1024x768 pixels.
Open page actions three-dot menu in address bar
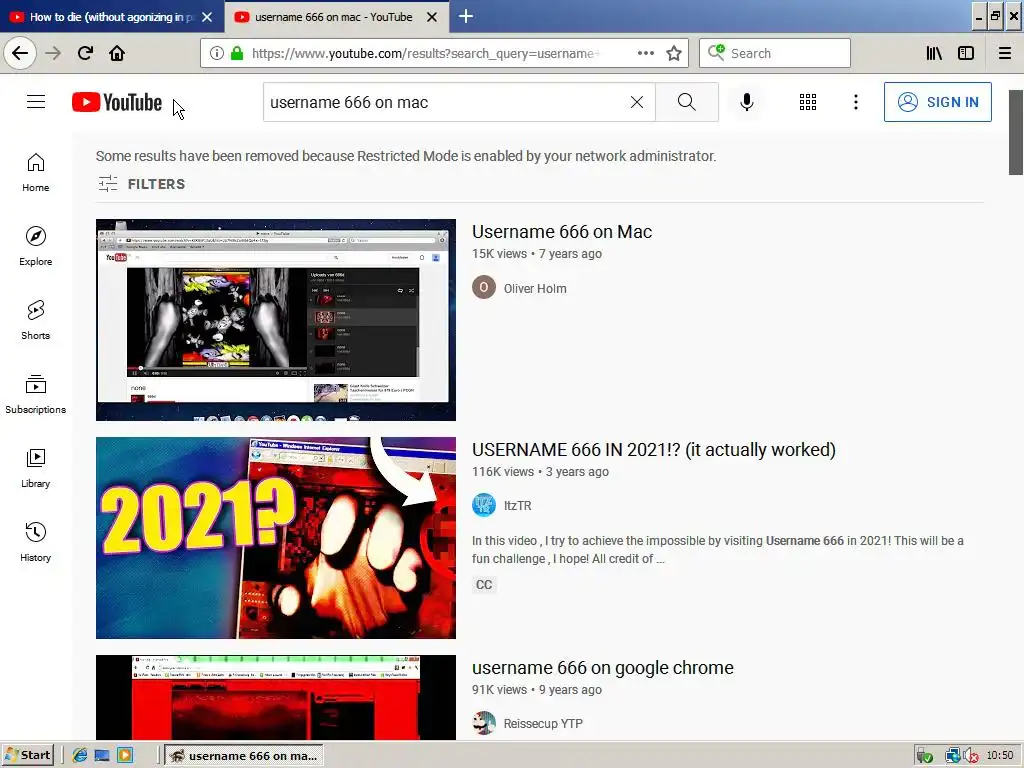(x=645, y=53)
